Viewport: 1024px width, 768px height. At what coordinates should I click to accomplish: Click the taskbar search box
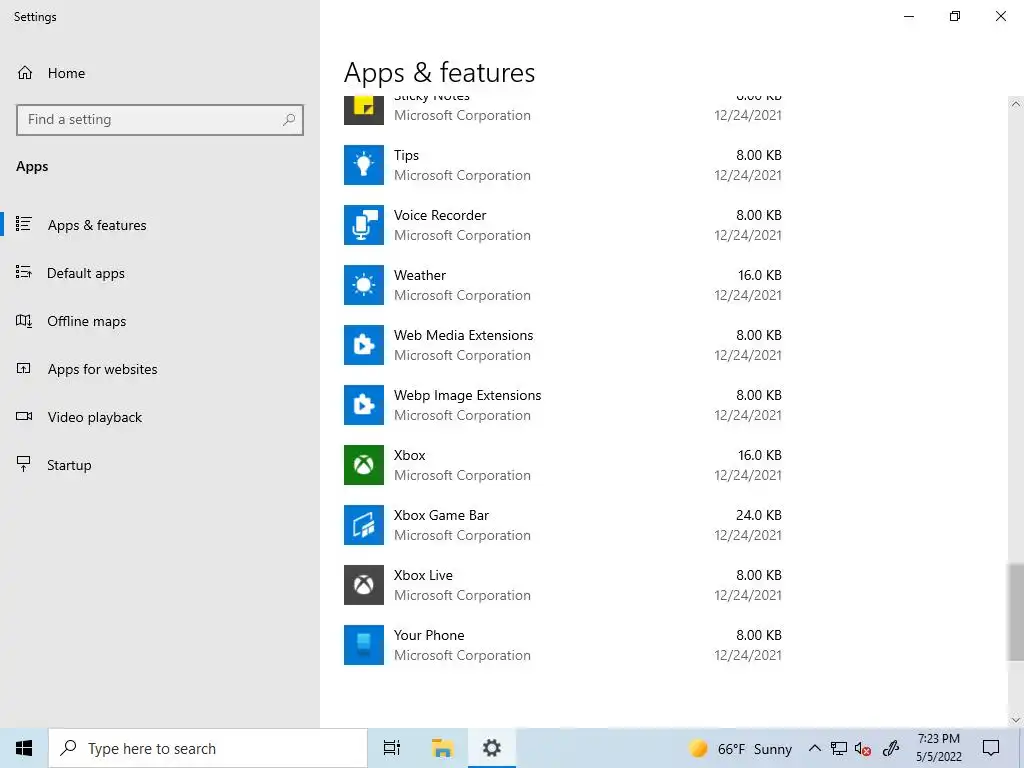(x=208, y=748)
